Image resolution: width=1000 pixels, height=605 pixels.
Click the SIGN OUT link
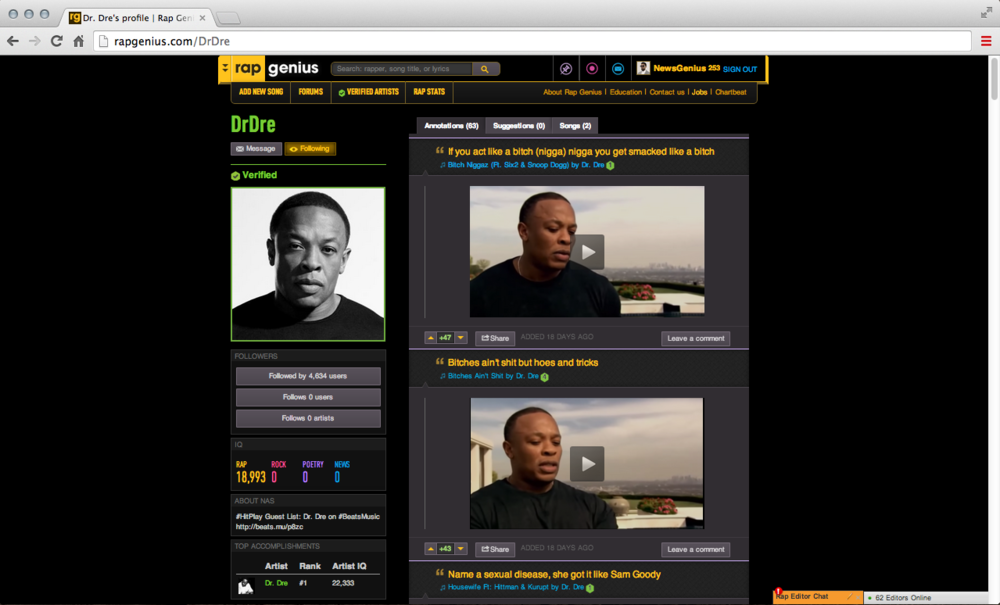pyautogui.click(x=739, y=68)
